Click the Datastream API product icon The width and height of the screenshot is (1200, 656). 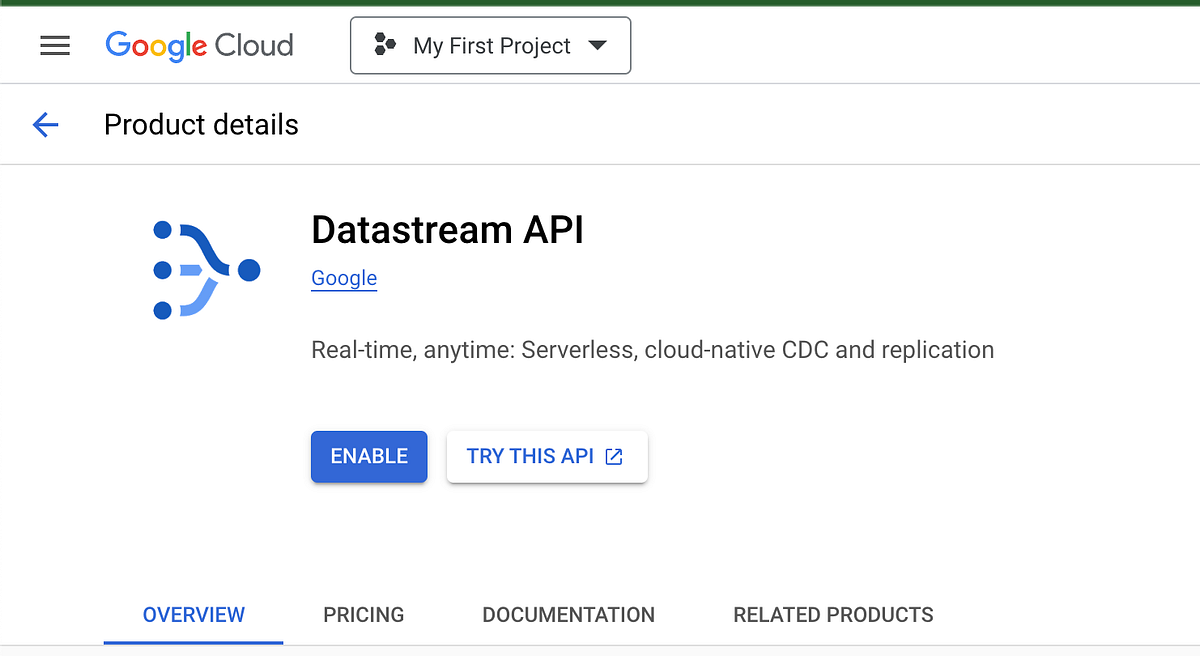pos(205,268)
